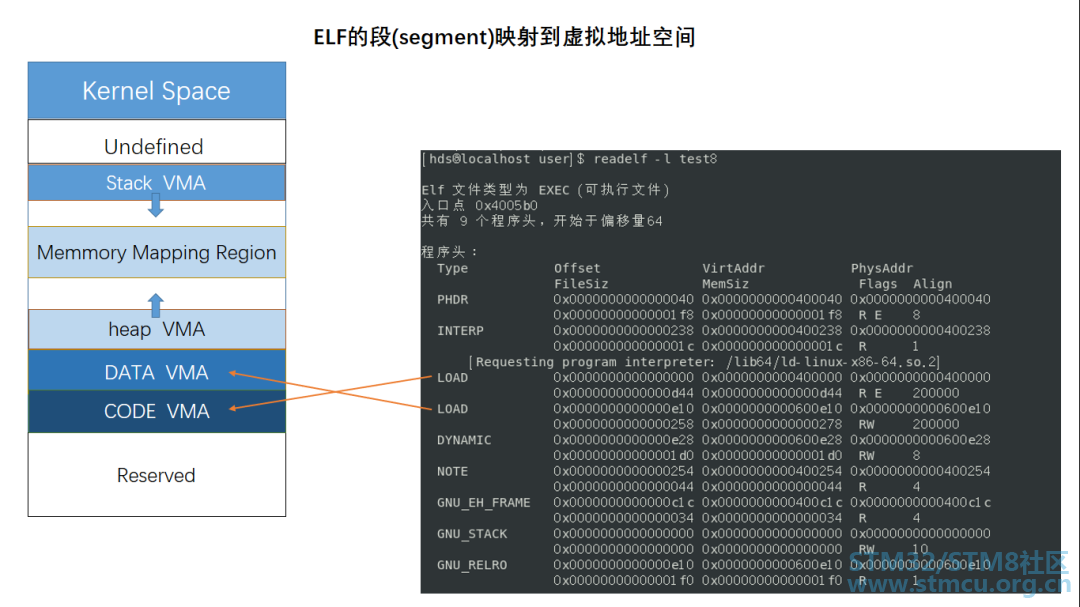This screenshot has width=1080, height=607.
Task: Click the Memmory Mapping Region block
Action: (156, 252)
